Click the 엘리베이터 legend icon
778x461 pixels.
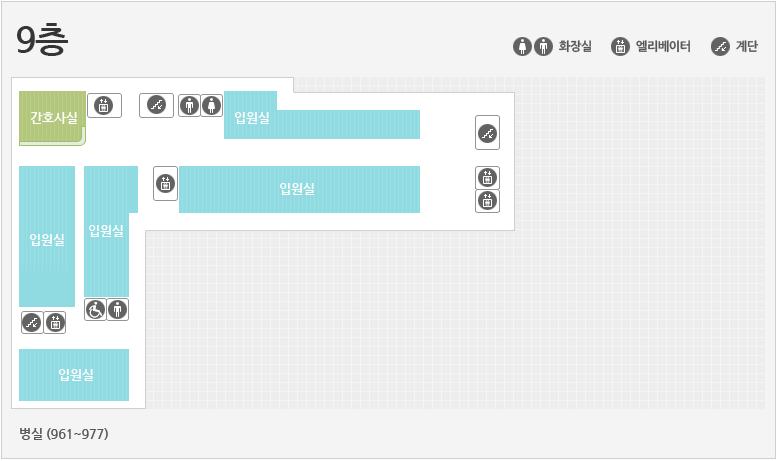[x=620, y=47]
